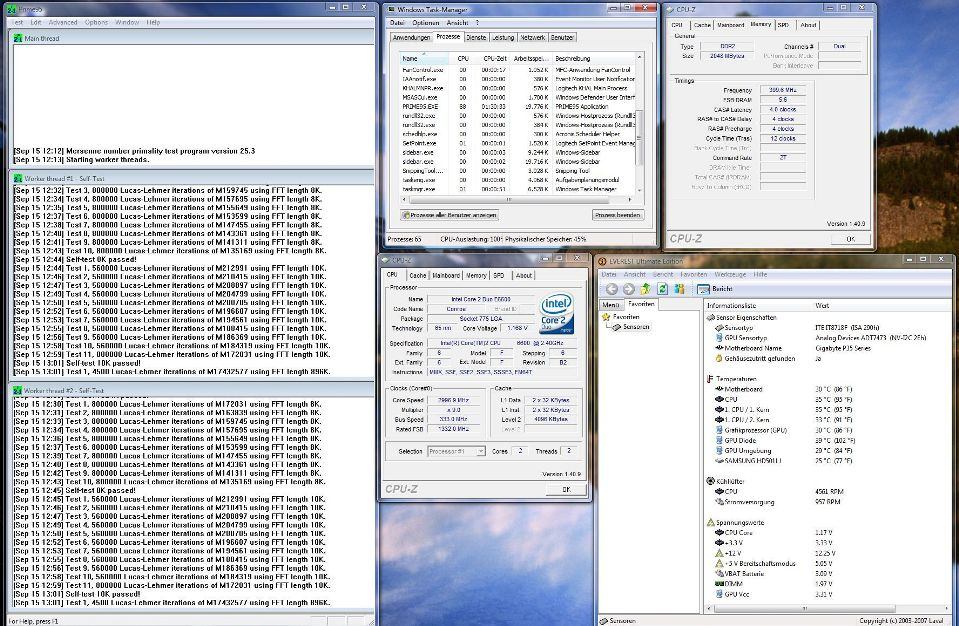Click DIMM voltage row icon
Screen dimensions: 959x626
pyautogui.click(x=719, y=584)
